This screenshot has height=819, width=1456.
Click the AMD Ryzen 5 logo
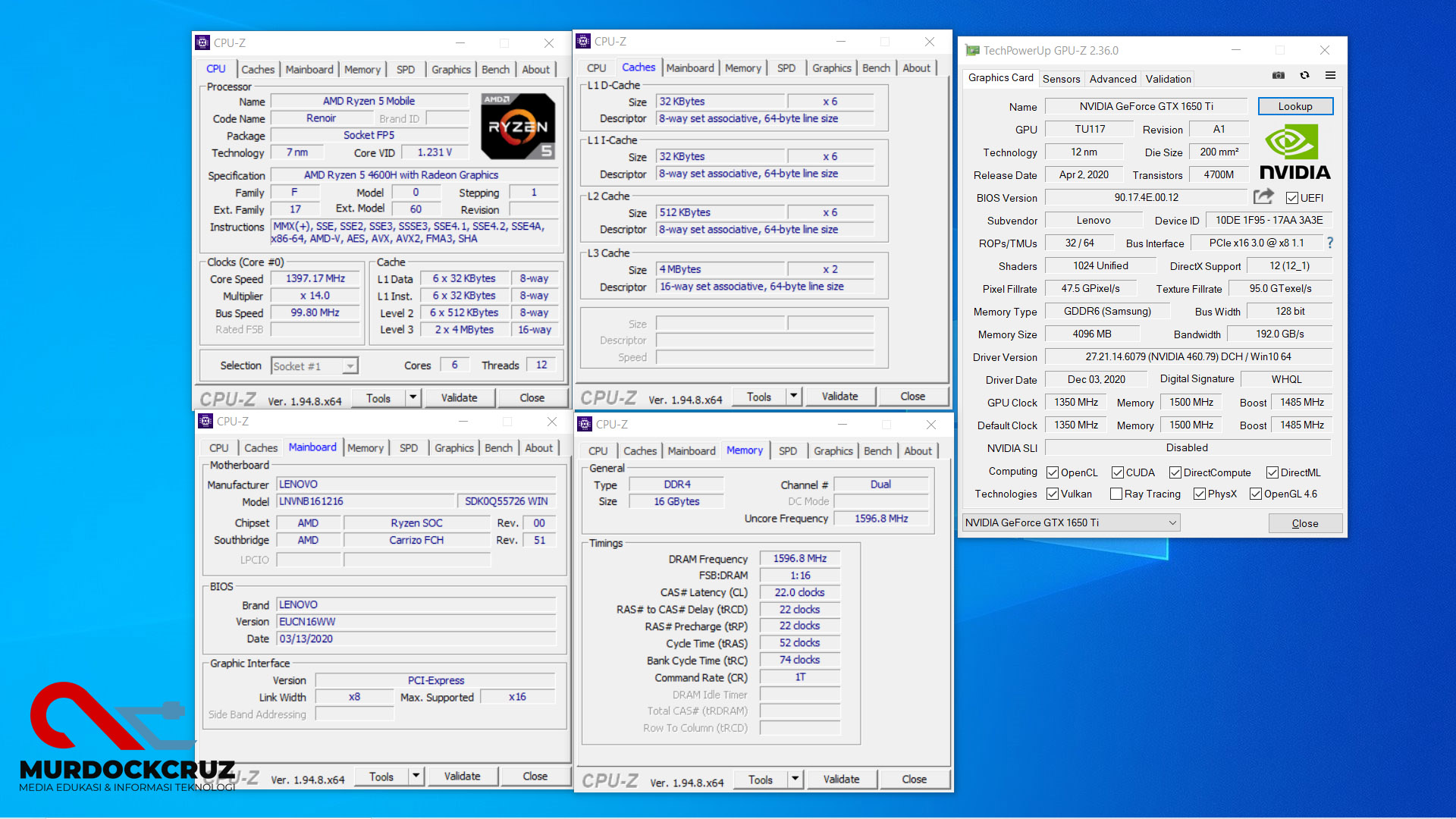click(x=518, y=126)
